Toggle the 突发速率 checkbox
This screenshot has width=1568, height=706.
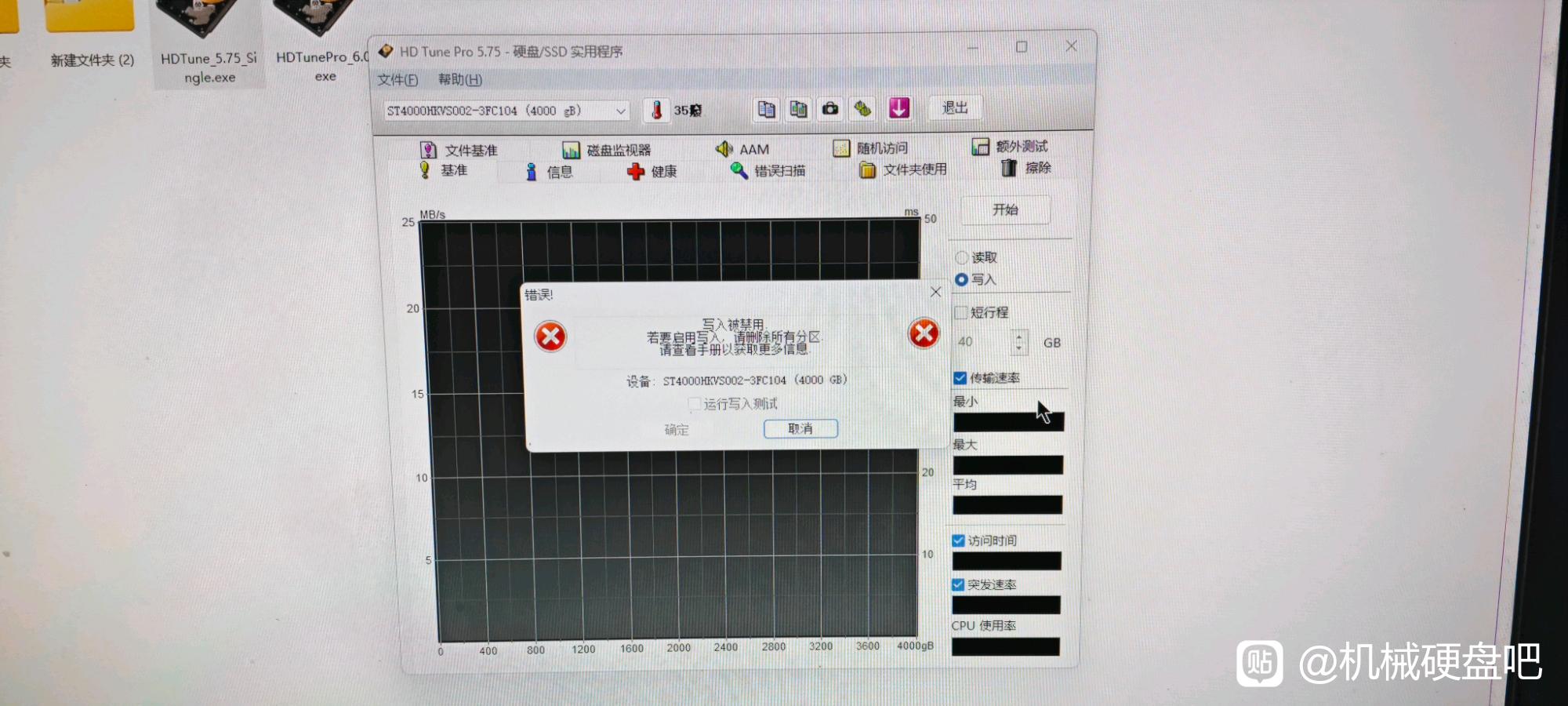point(958,584)
